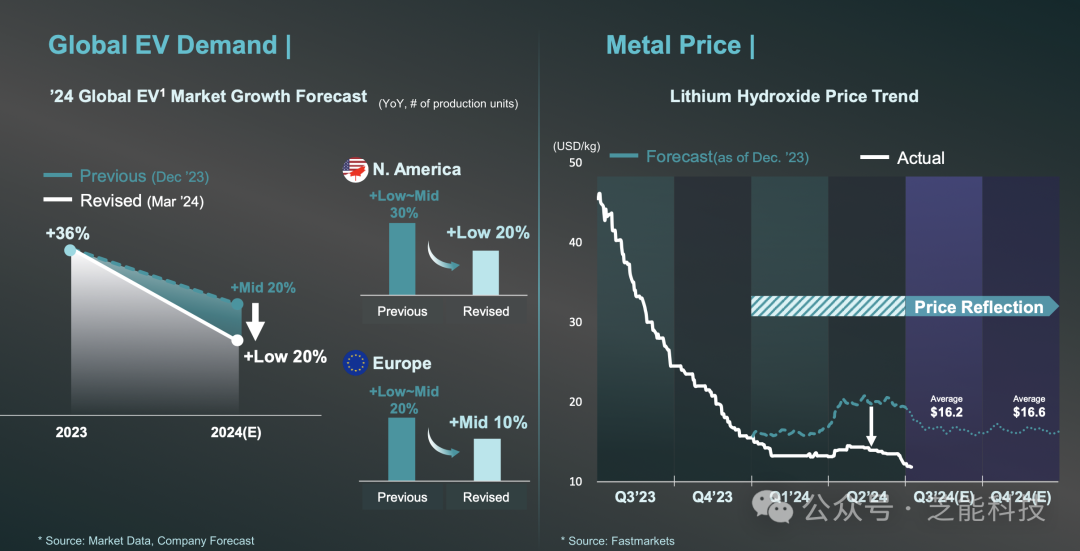Click the Price Reflection arrow banner
Image resolution: width=1080 pixels, height=551 pixels.
pos(904,306)
